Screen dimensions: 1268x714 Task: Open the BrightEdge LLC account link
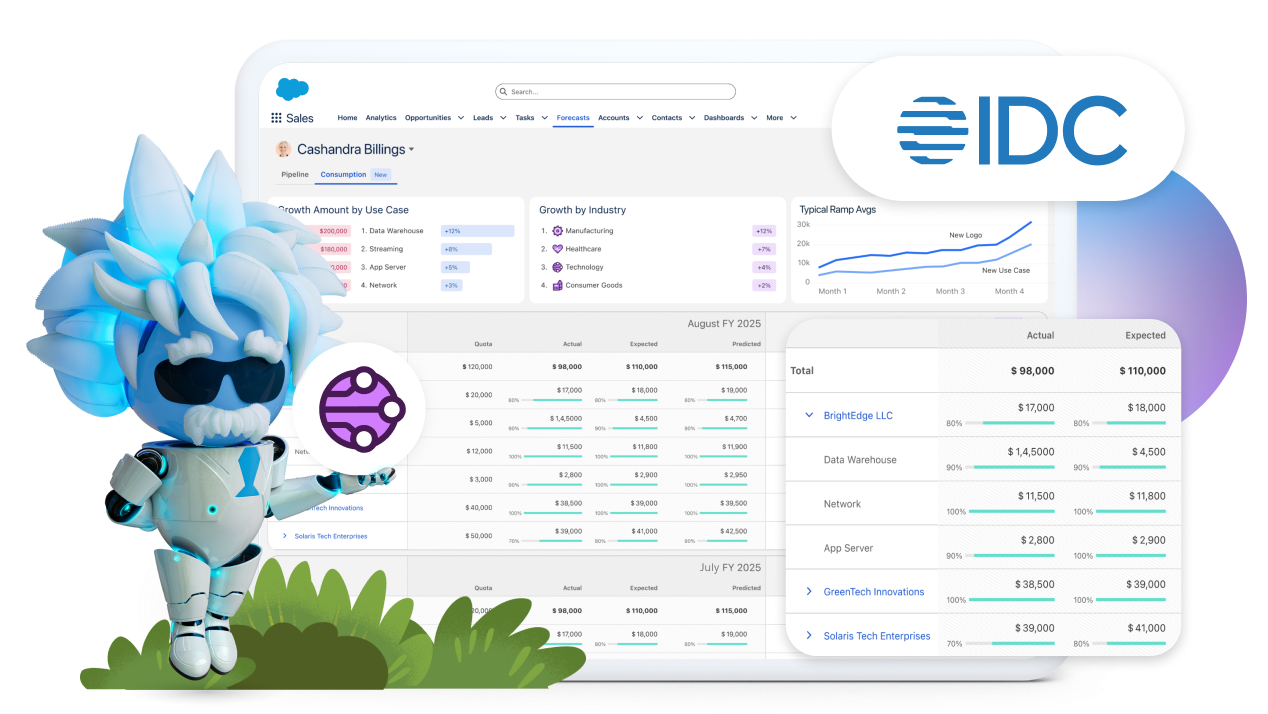click(858, 416)
